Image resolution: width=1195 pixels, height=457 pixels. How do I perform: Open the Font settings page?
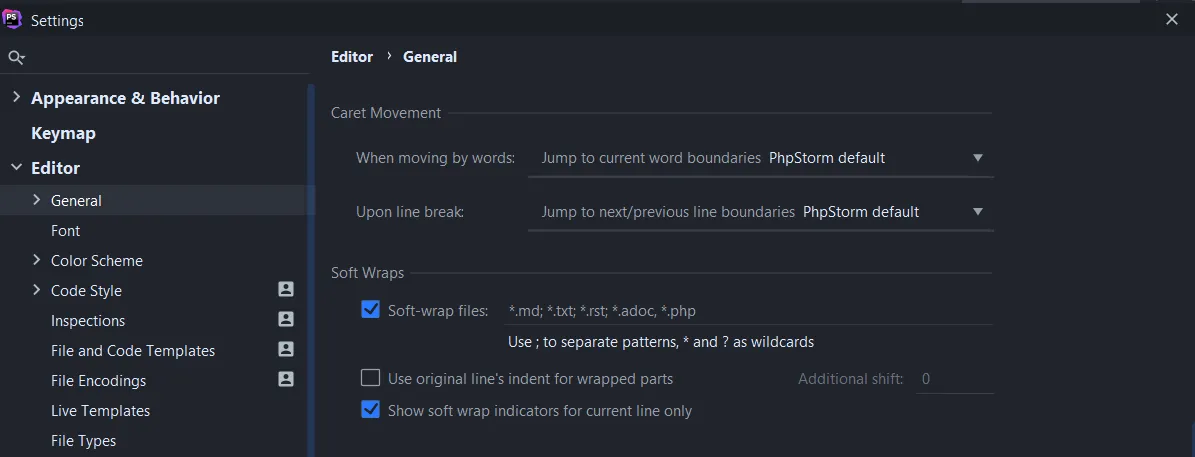pos(66,231)
